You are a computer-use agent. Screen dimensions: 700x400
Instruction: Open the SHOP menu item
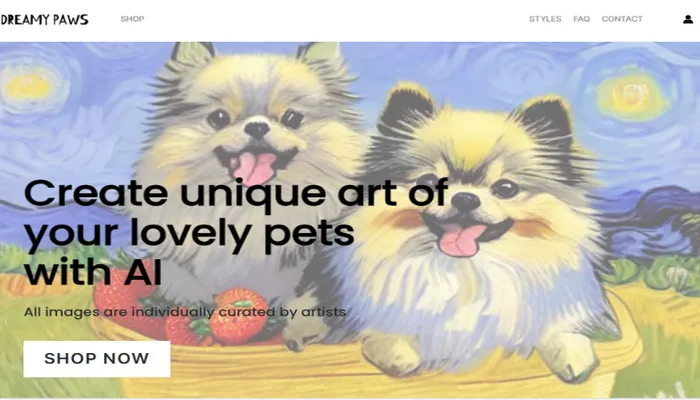[132, 19]
